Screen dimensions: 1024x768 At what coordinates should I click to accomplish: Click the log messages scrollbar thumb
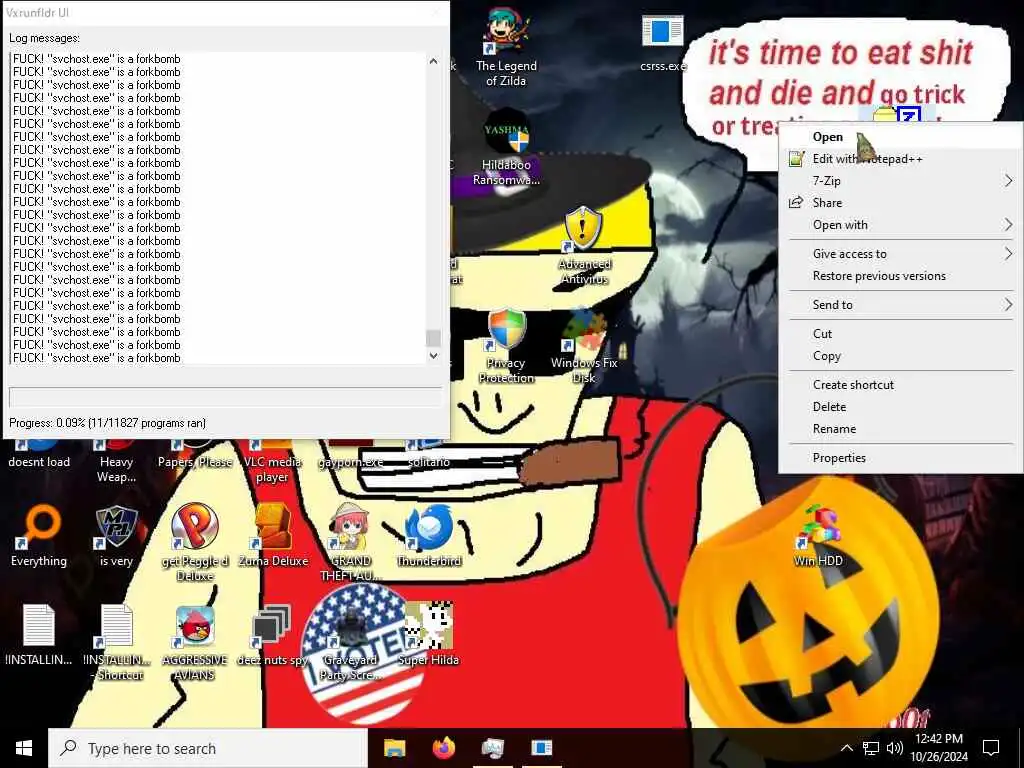[433, 338]
